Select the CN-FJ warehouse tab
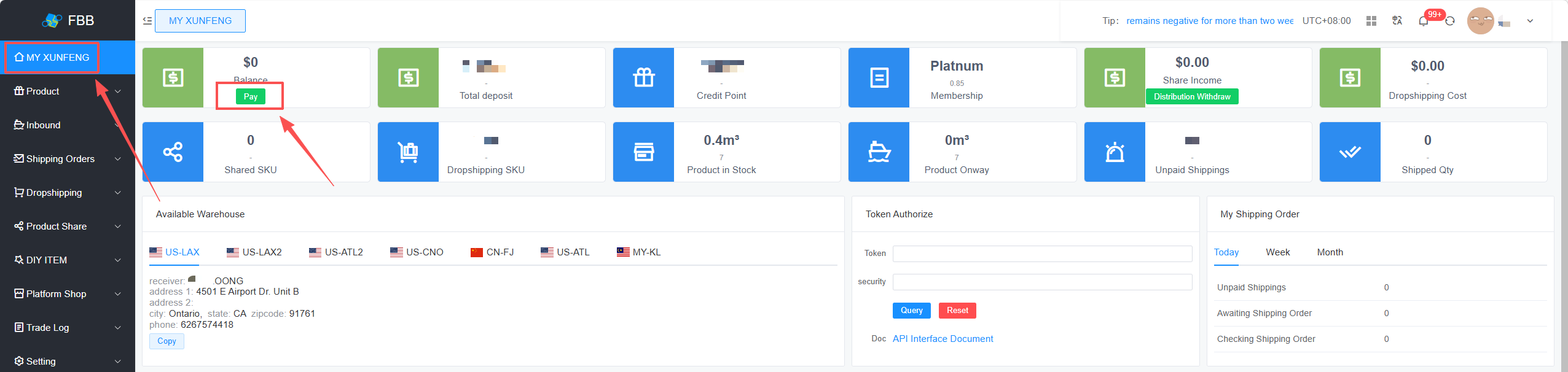This screenshot has height=372, width=1568. click(492, 252)
